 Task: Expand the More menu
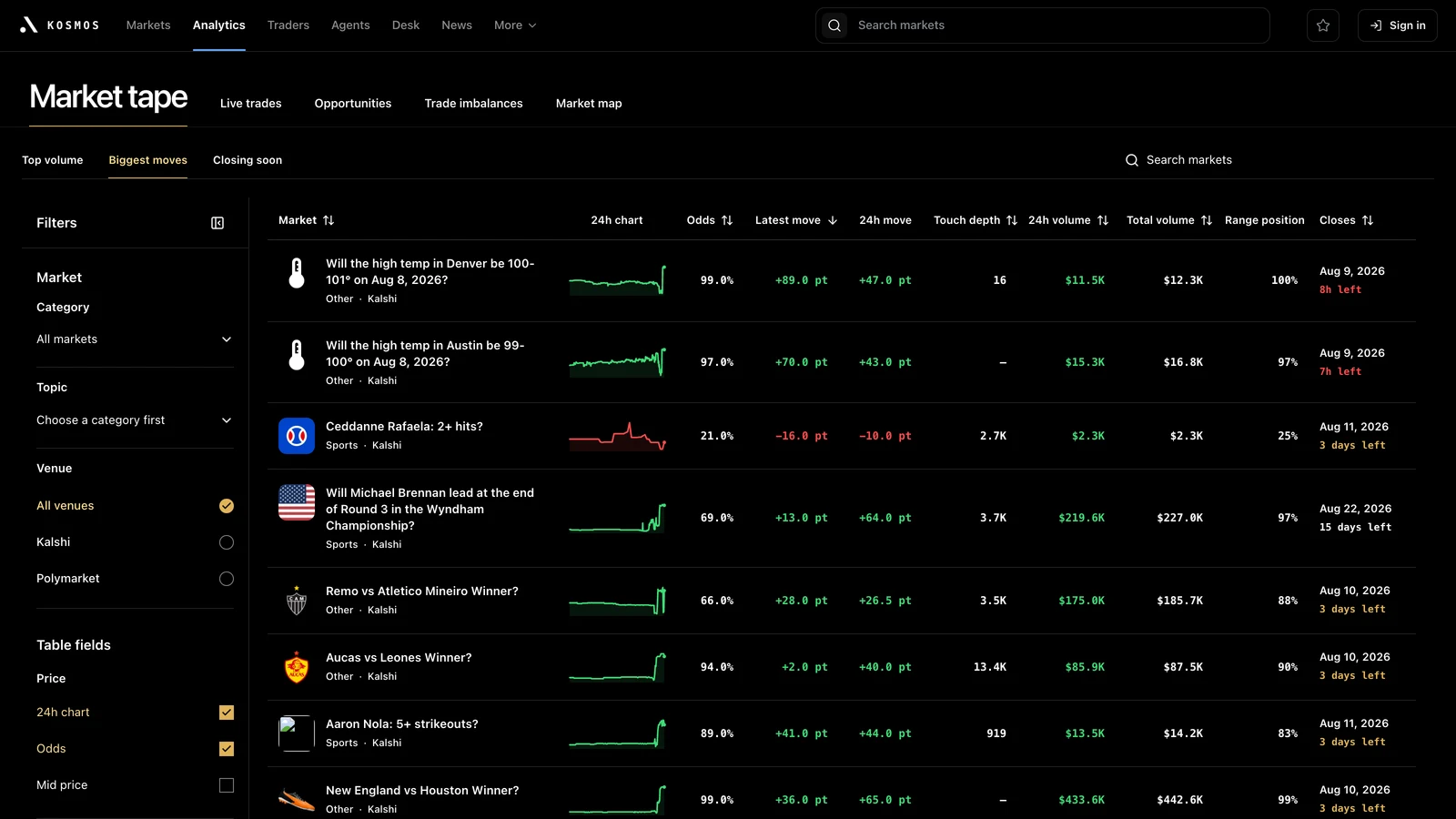point(515,25)
